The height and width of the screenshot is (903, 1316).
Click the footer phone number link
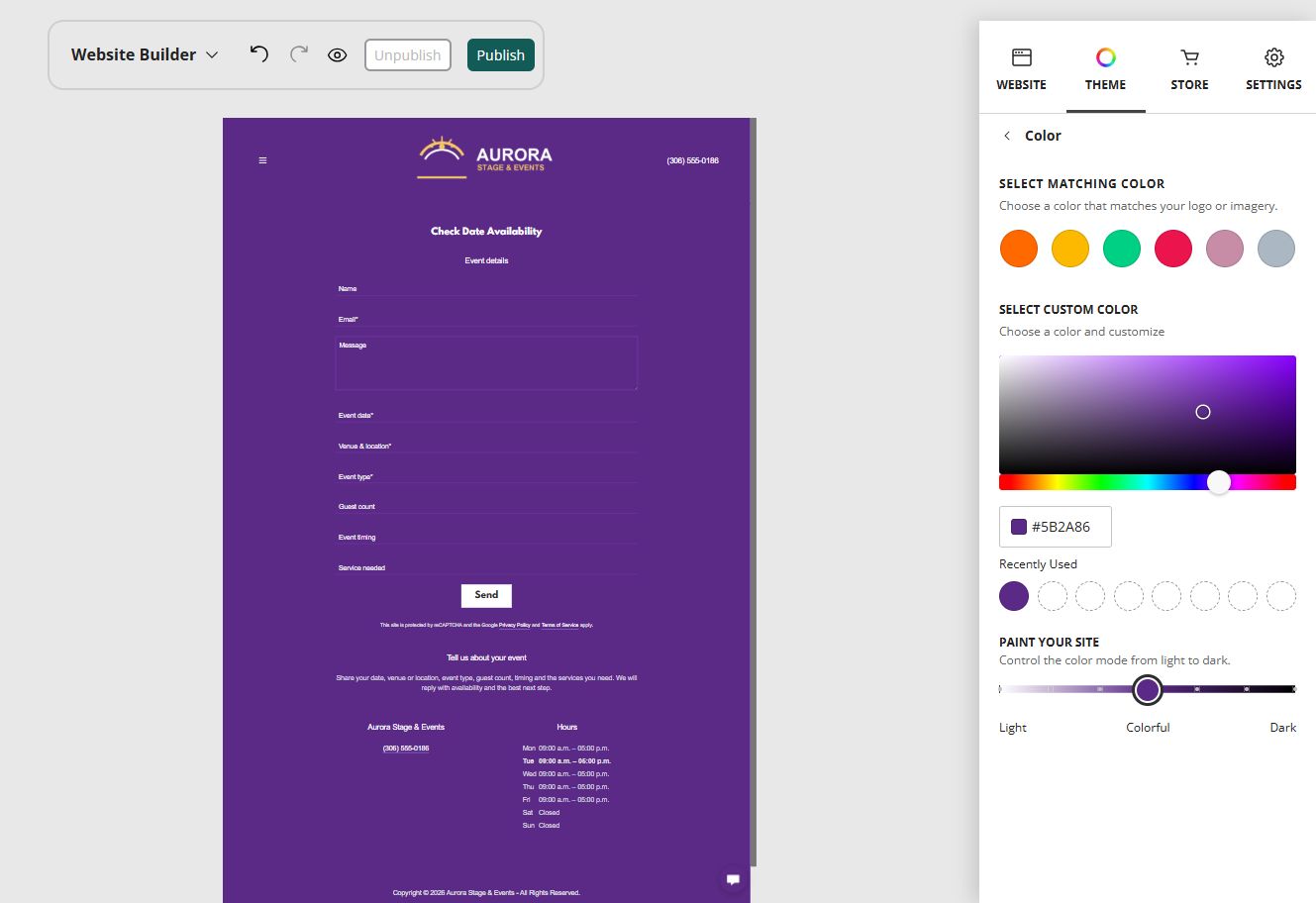tap(406, 749)
